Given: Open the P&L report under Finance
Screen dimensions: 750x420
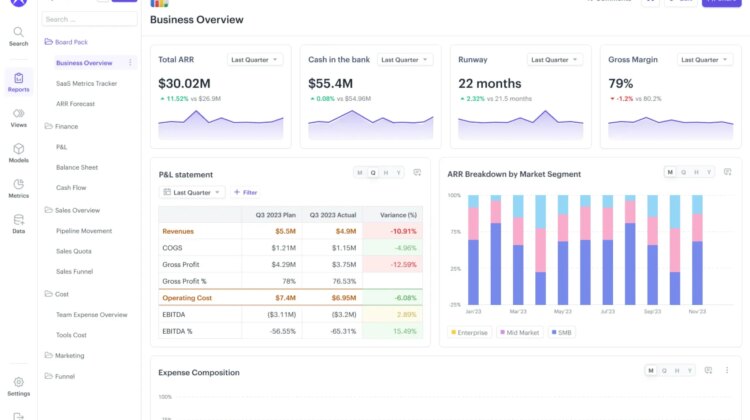Looking at the screenshot, I should coord(62,147).
